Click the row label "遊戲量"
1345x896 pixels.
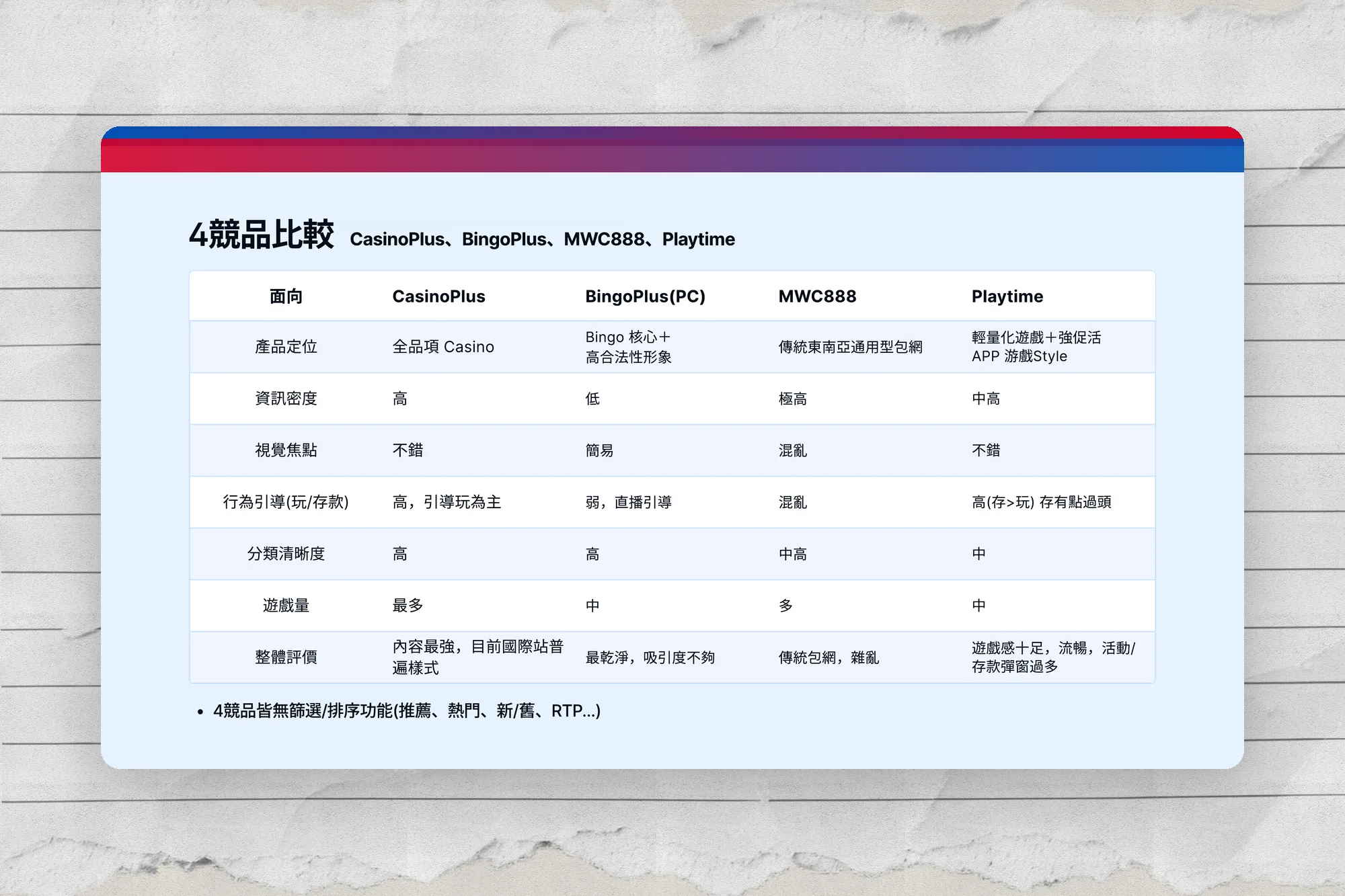coord(286,606)
